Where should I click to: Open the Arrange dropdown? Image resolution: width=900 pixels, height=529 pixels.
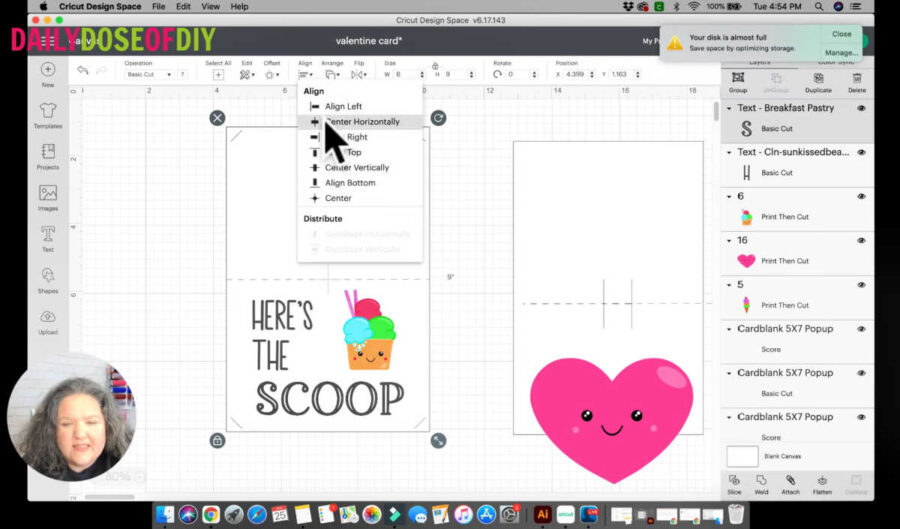(331, 75)
